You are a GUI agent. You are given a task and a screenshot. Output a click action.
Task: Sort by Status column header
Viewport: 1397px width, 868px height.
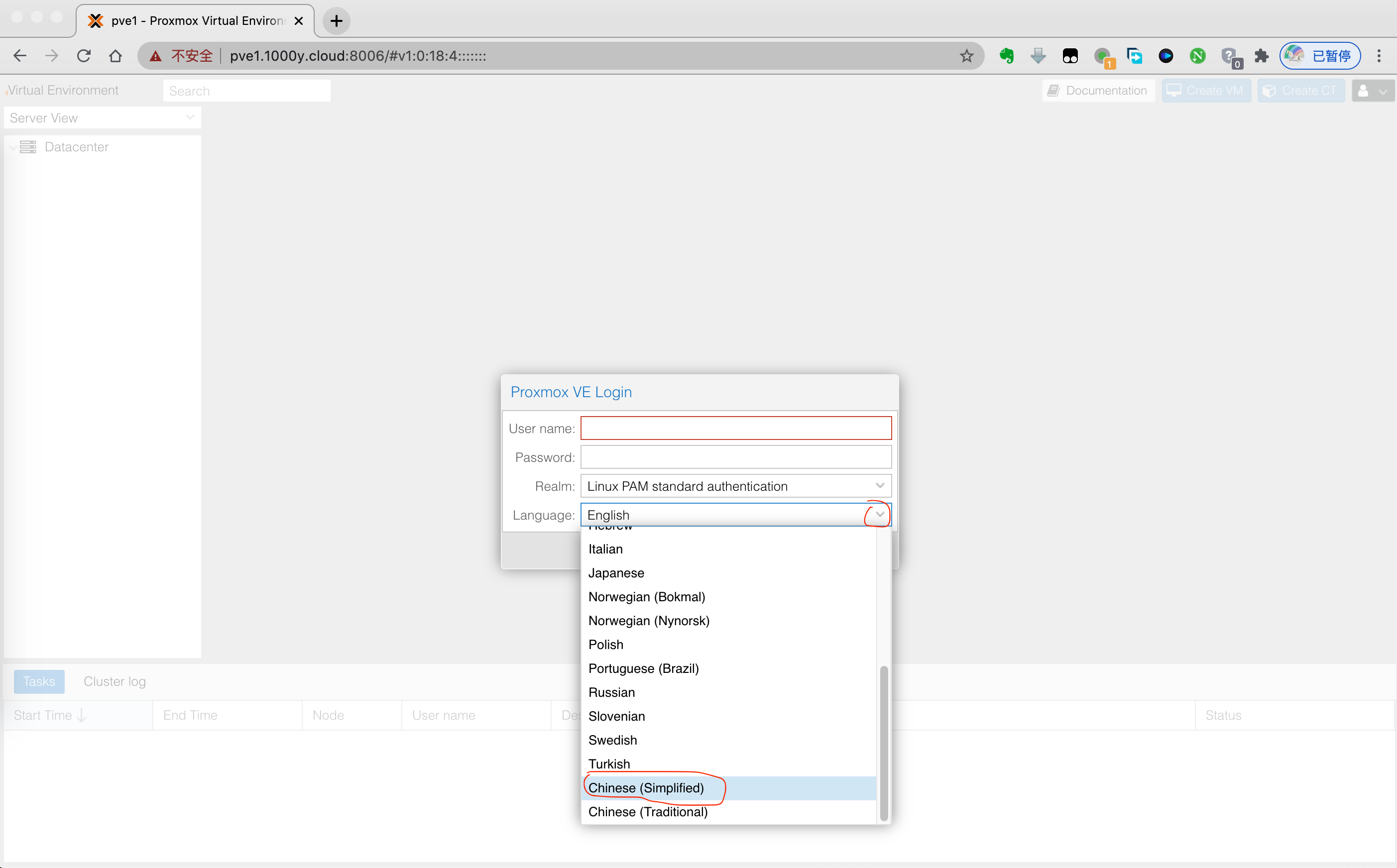1295,715
